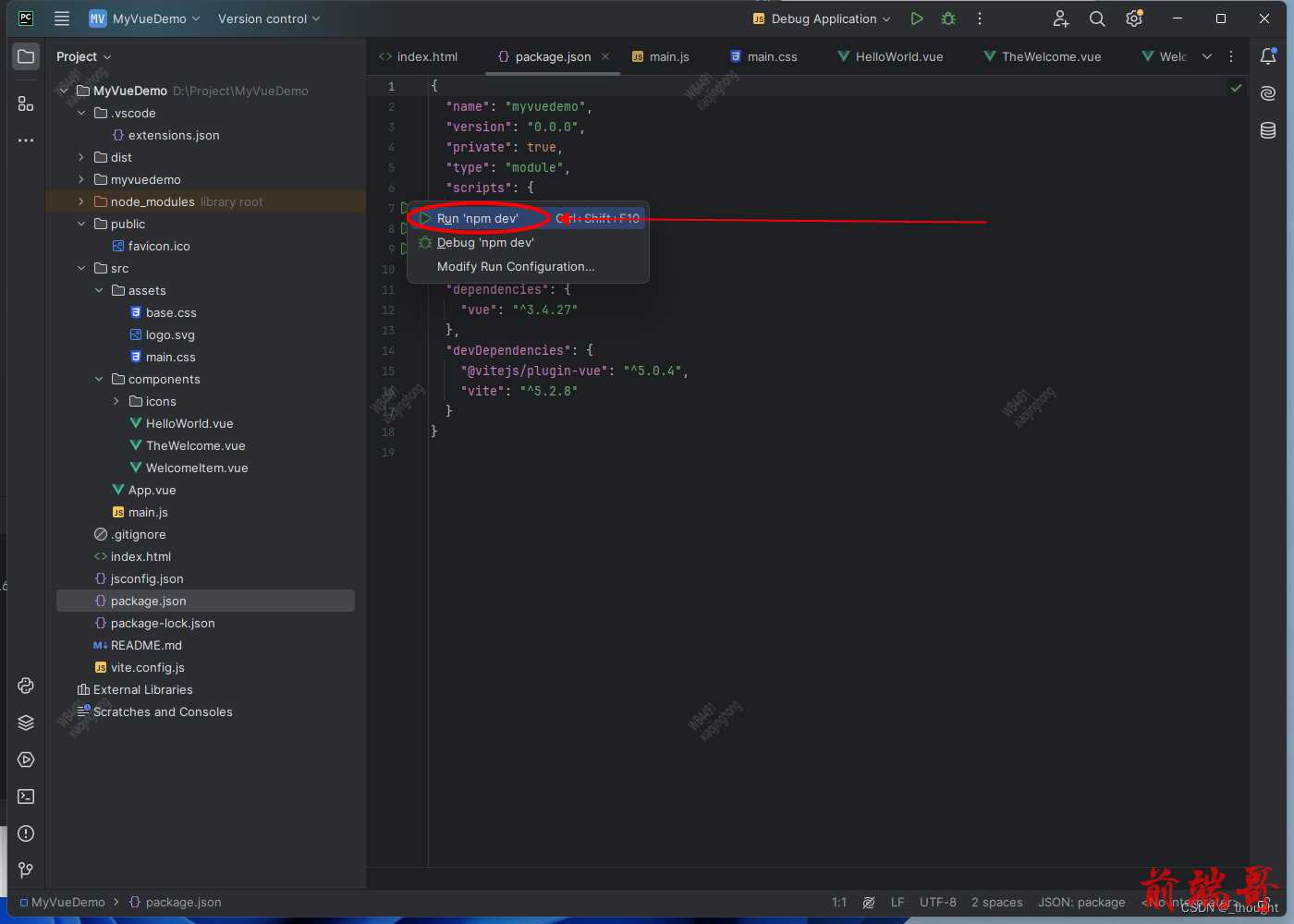Switch to the main.css tab
Screen dimensions: 1294x924
tap(763, 56)
